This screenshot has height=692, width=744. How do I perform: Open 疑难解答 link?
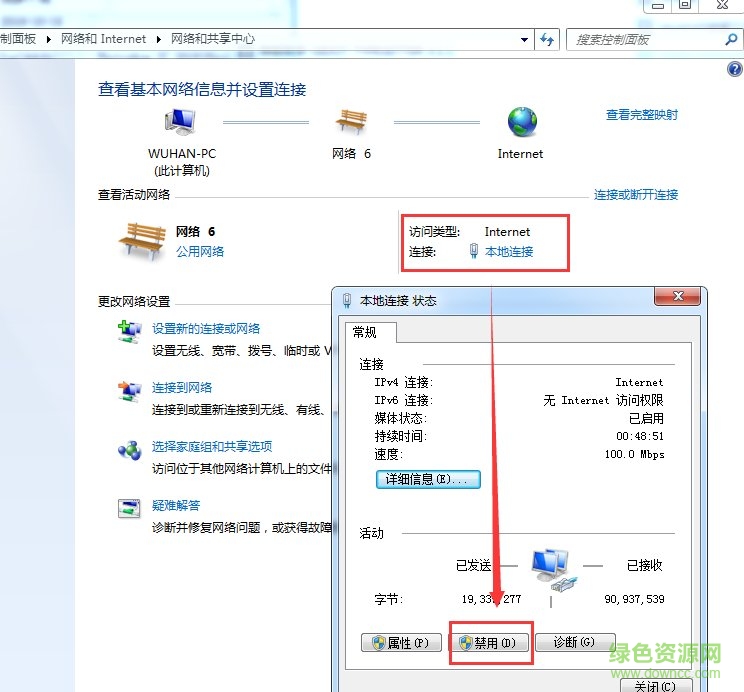tap(176, 505)
